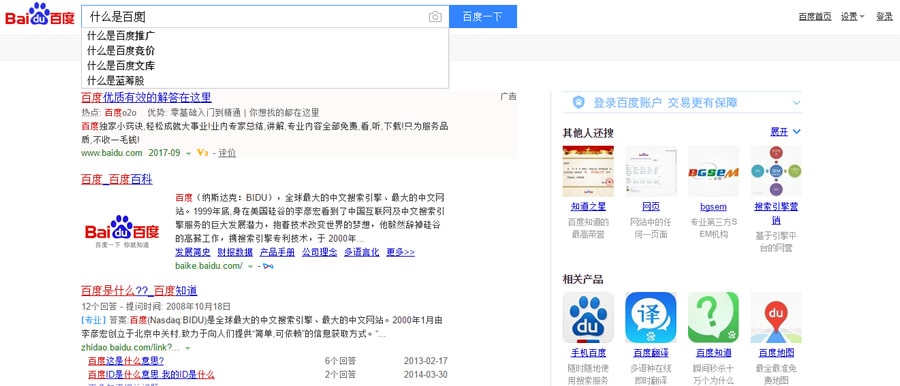
Task: Click 2013-02-17 date text
Action: coord(425,361)
